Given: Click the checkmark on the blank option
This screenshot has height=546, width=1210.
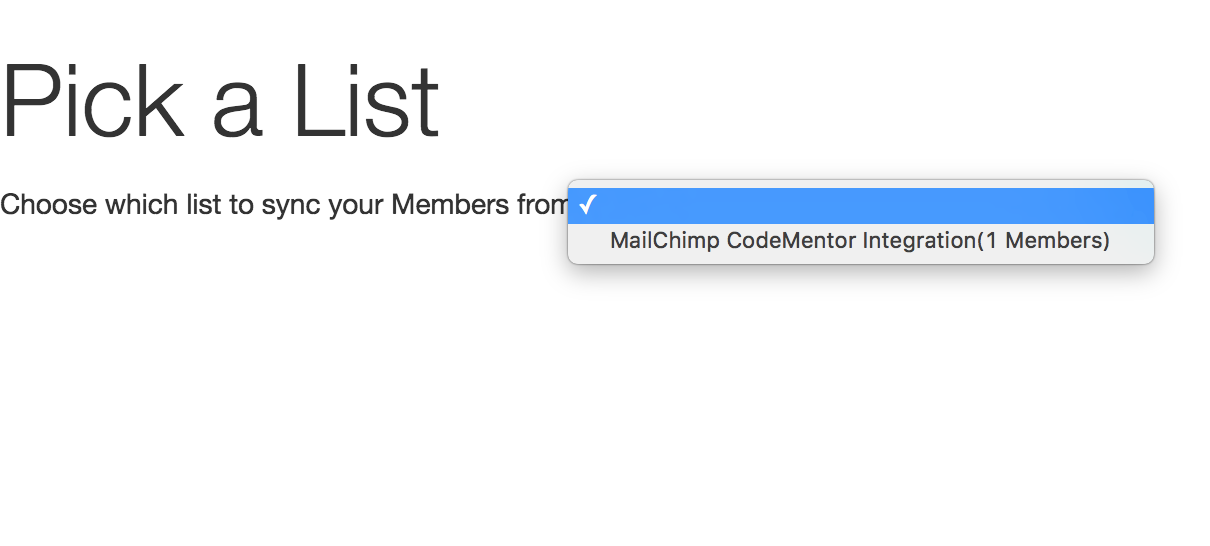Looking at the screenshot, I should pyautogui.click(x=587, y=206).
